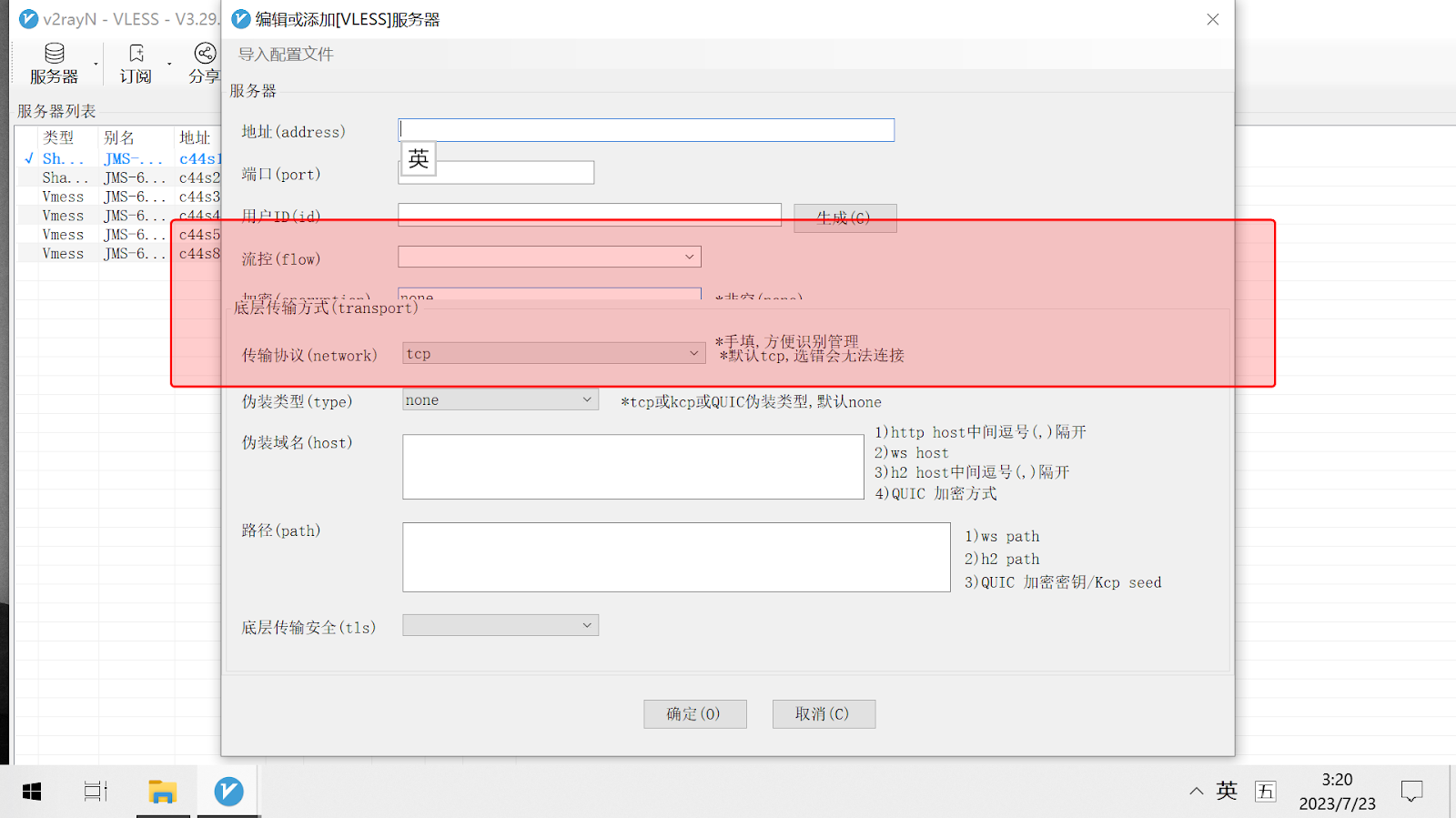Expand the camouflage type (伪装类型) dropdown
The width and height of the screenshot is (1456, 818).
(x=500, y=400)
